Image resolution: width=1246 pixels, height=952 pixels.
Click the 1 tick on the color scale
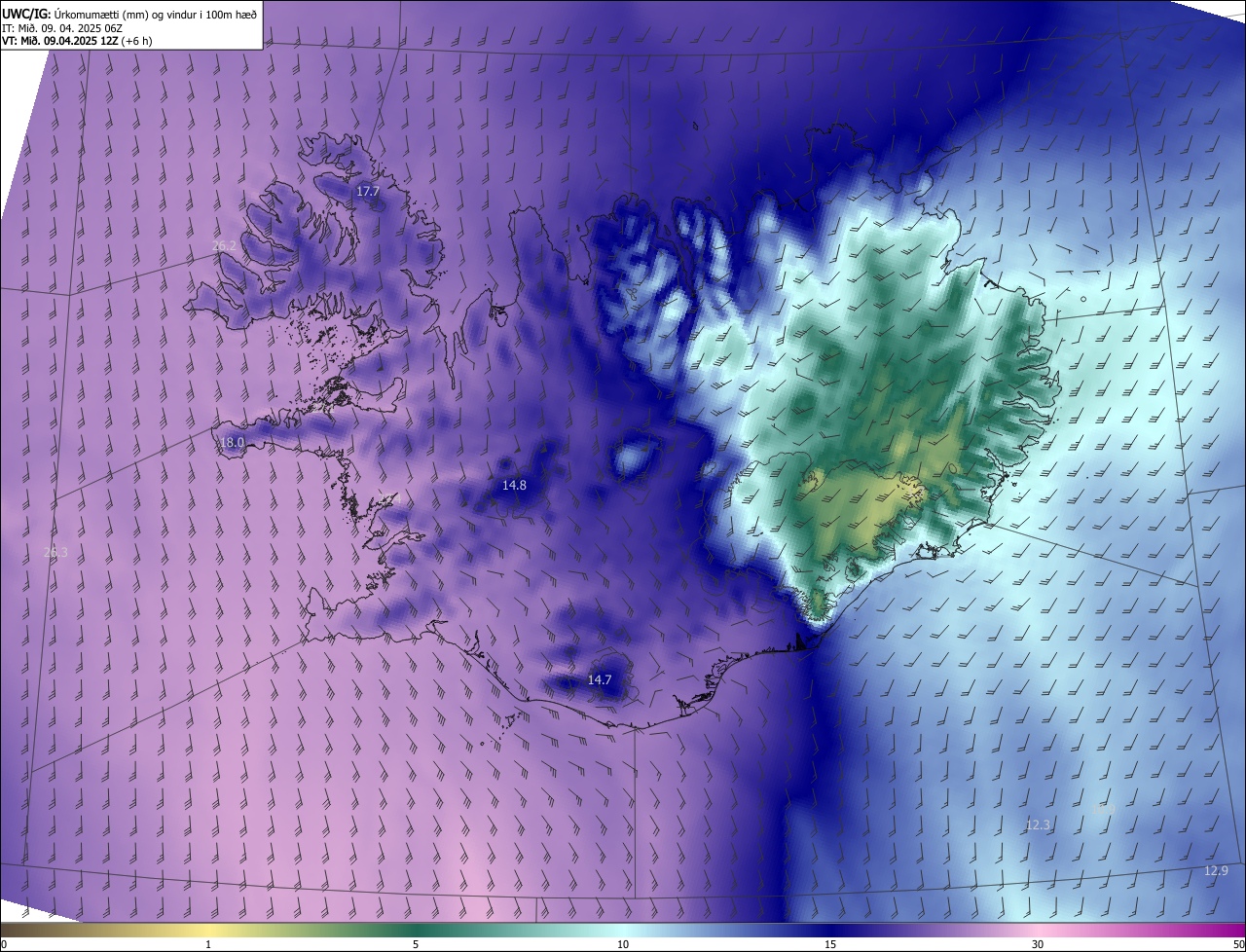tap(208, 944)
